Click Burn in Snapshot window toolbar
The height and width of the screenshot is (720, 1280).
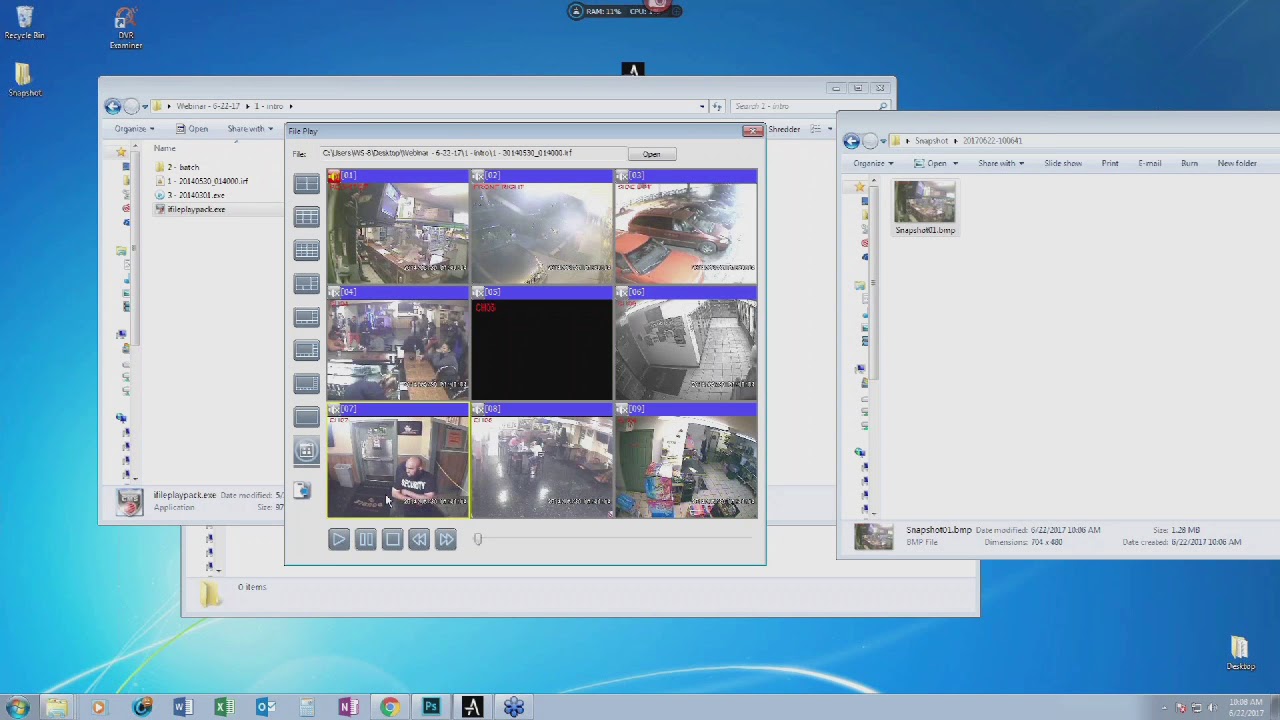(x=1189, y=163)
